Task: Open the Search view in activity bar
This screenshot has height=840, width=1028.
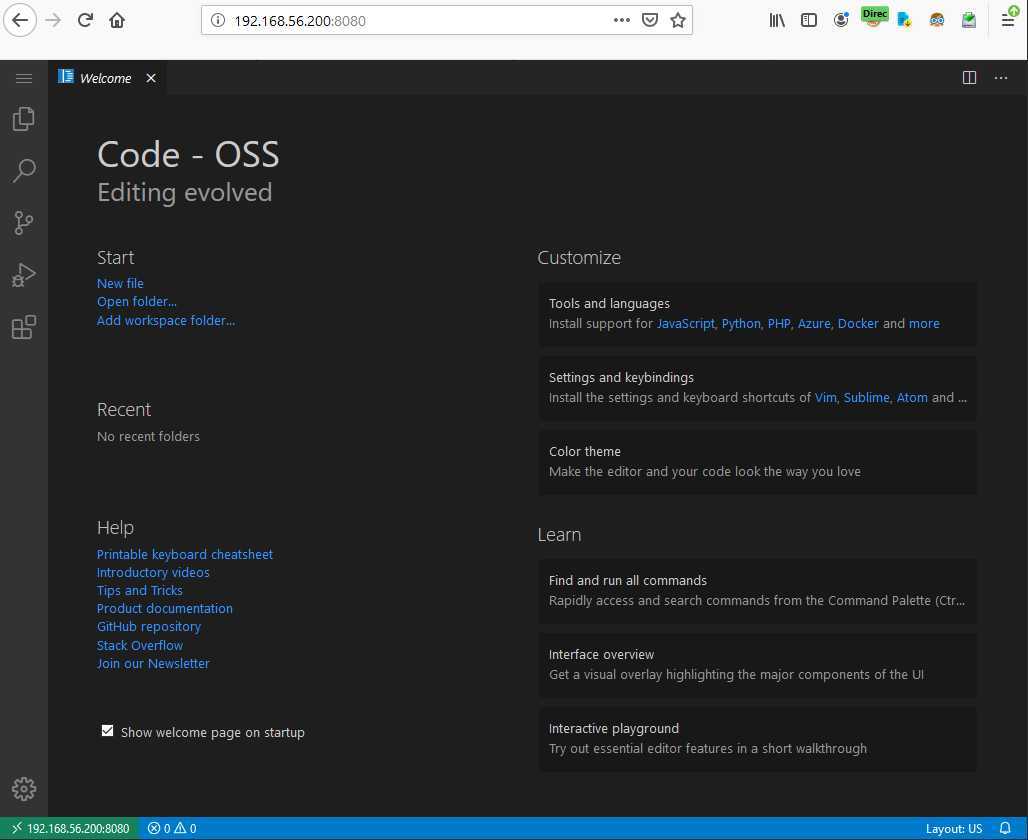Action: pyautogui.click(x=24, y=170)
